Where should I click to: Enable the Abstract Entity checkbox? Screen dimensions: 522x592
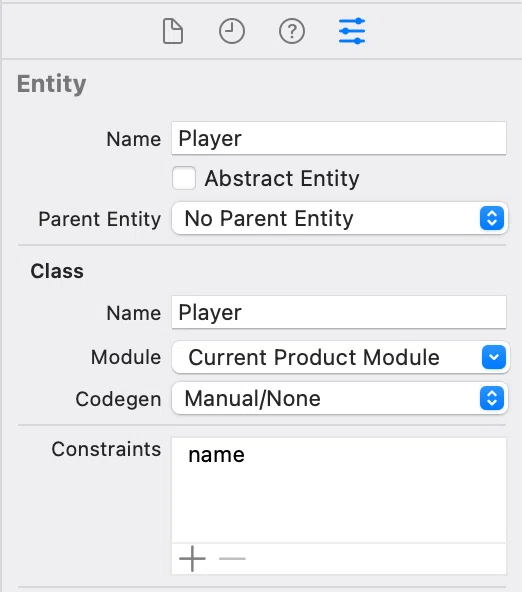(184, 178)
